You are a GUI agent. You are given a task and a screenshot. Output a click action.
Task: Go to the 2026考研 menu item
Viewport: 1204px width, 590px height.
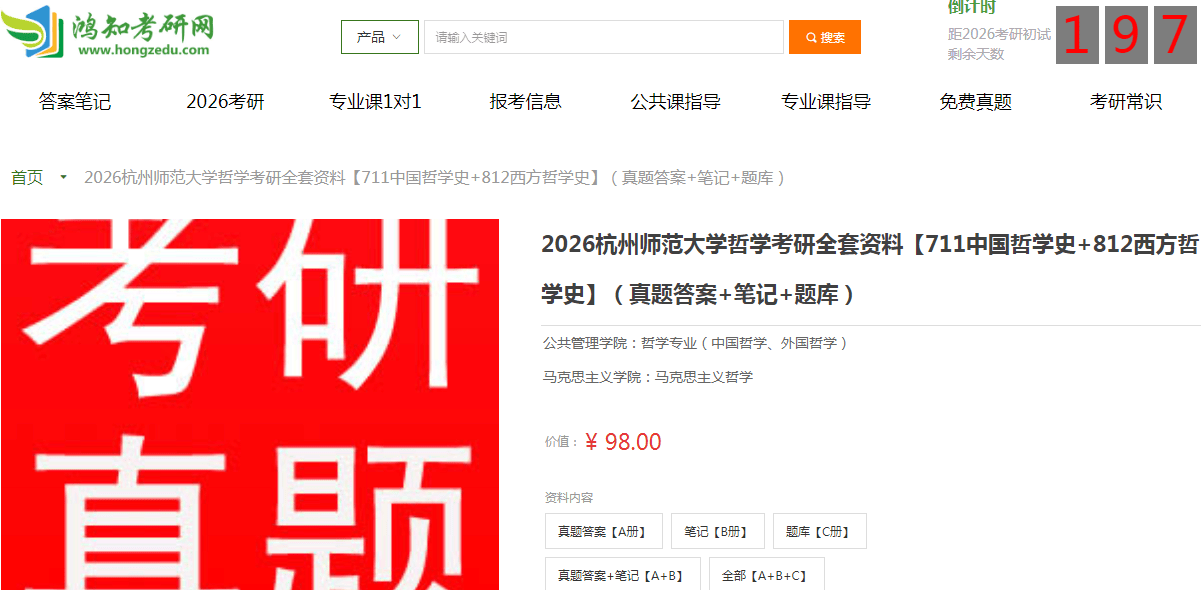[x=225, y=101]
